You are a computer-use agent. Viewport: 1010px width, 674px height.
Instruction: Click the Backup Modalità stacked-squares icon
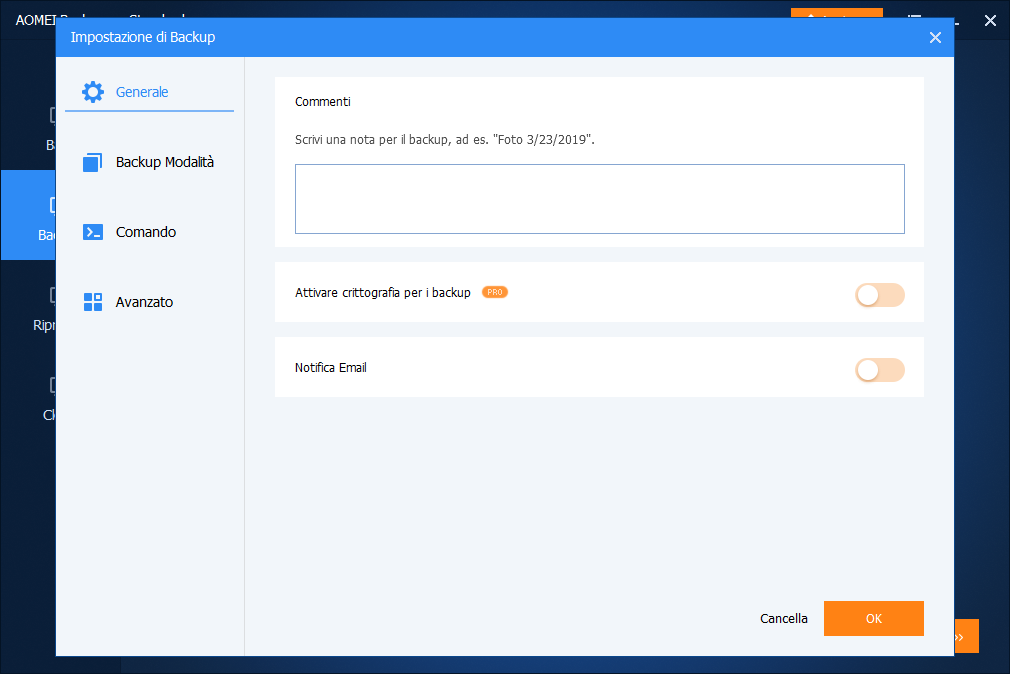[x=93, y=162]
